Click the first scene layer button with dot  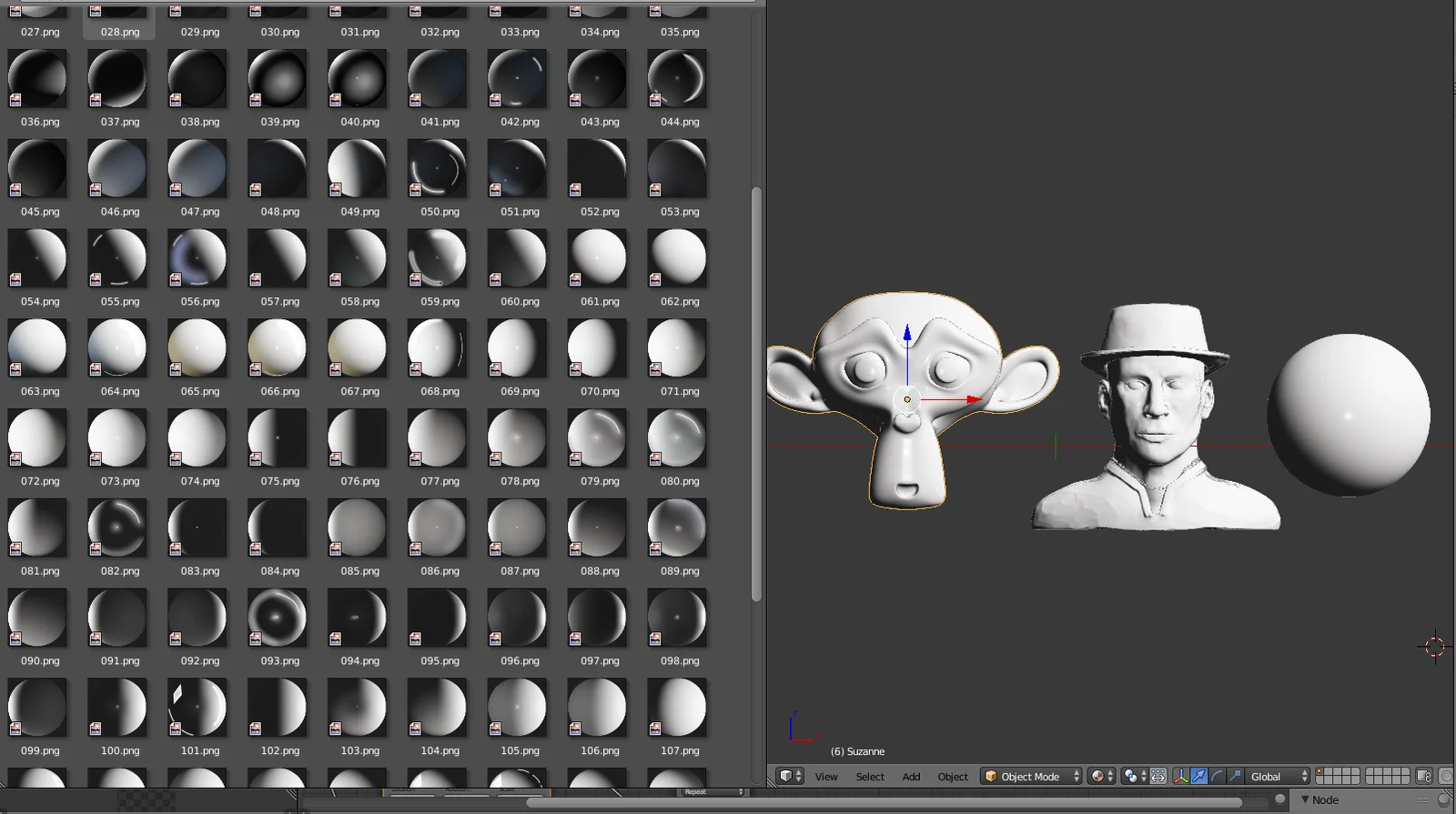[x=1320, y=772]
